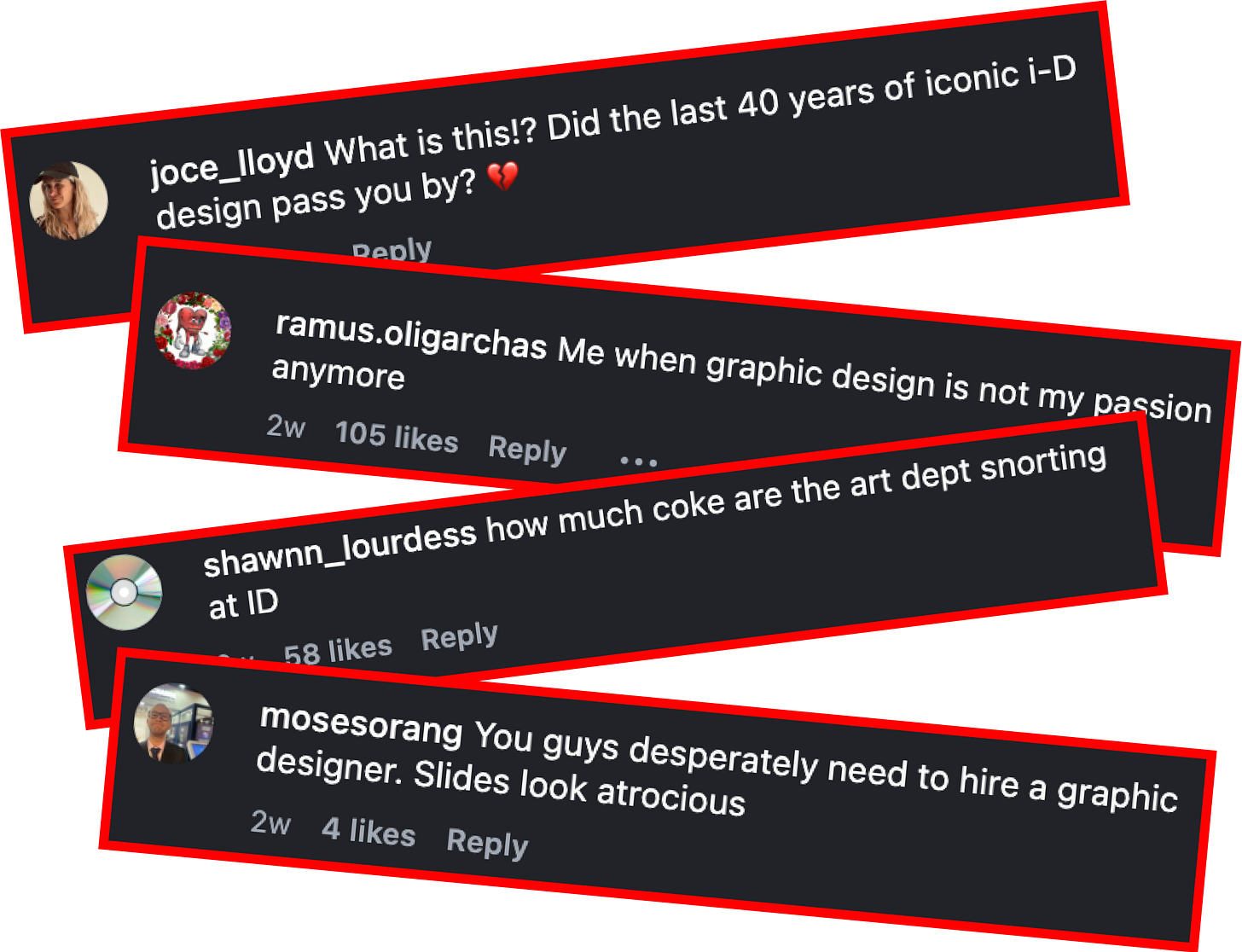View the 4 likes list

369,831
